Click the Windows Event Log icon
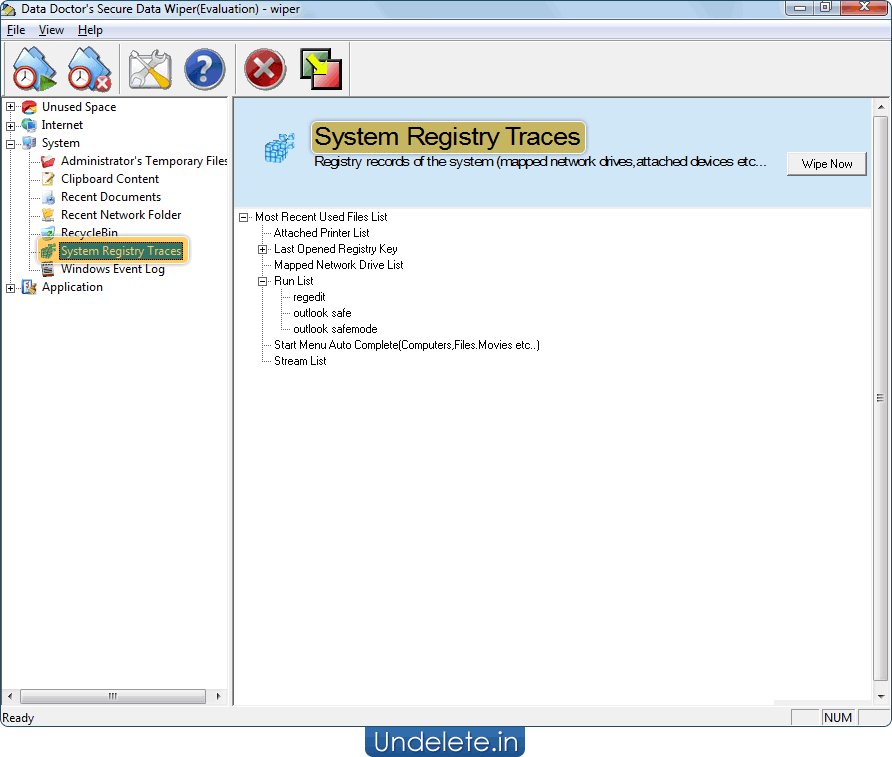892x757 pixels. [48, 269]
